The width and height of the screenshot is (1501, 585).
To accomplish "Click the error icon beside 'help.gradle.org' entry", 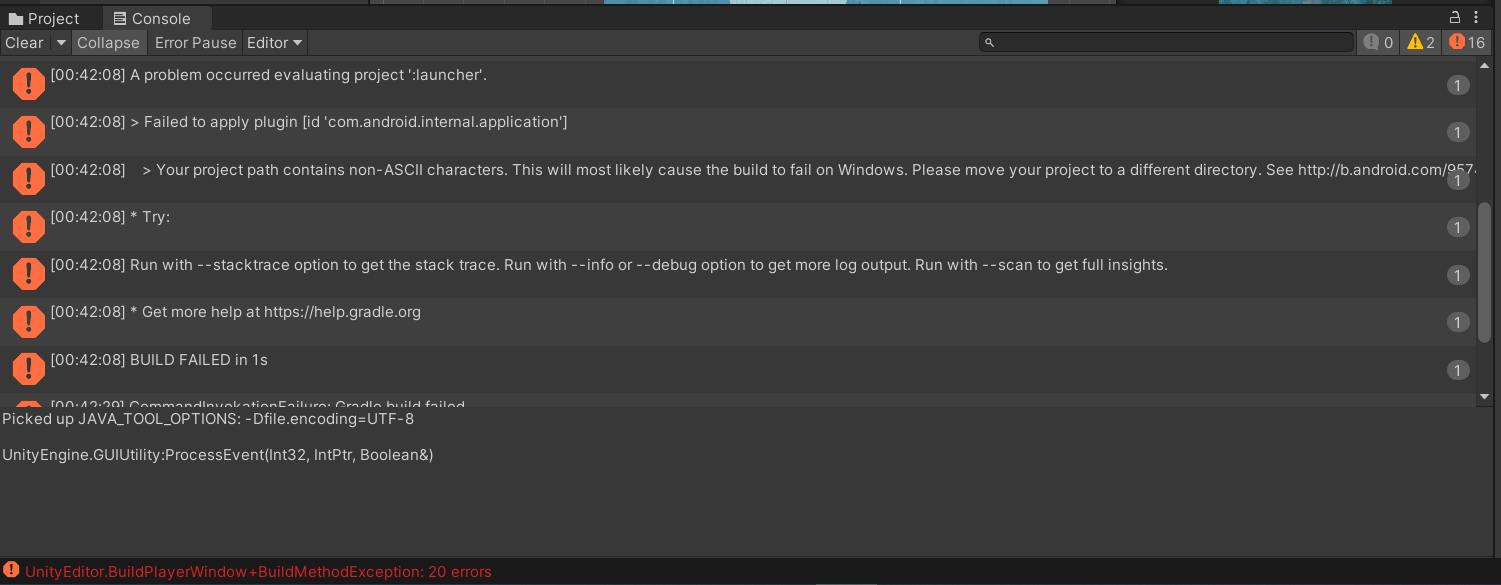I will [x=28, y=322].
